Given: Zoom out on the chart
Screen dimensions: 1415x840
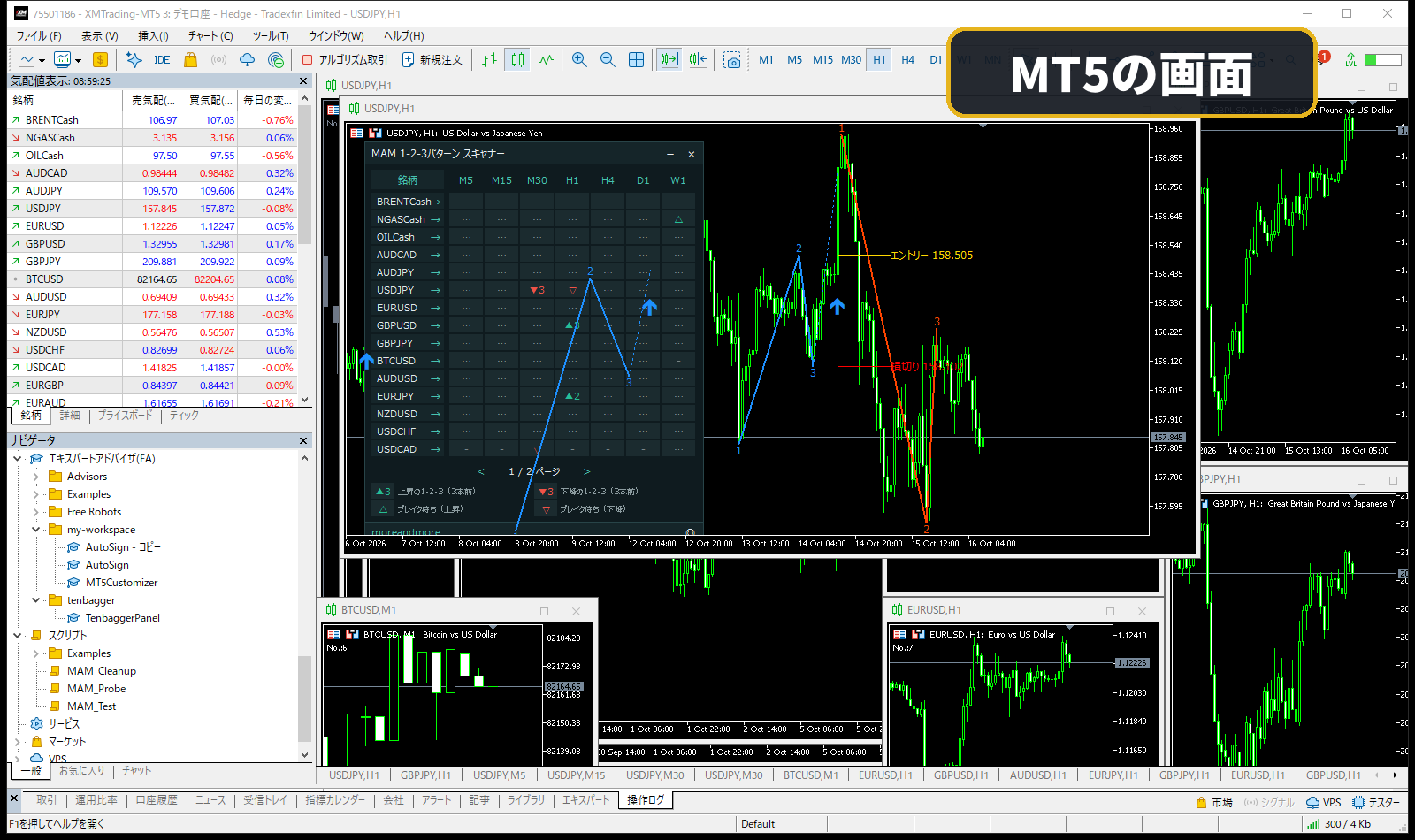Looking at the screenshot, I should coord(608,60).
